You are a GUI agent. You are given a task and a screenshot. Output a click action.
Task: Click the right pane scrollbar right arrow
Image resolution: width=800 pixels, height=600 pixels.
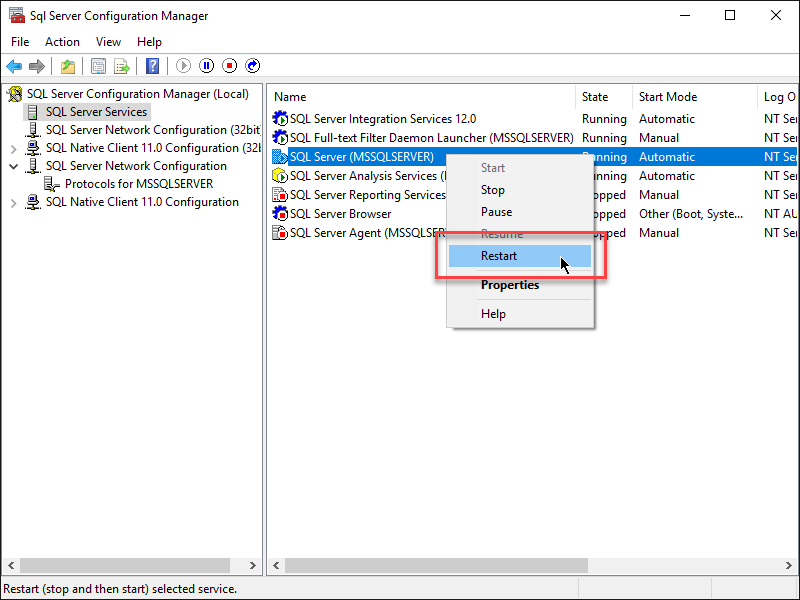pyautogui.click(x=788, y=565)
